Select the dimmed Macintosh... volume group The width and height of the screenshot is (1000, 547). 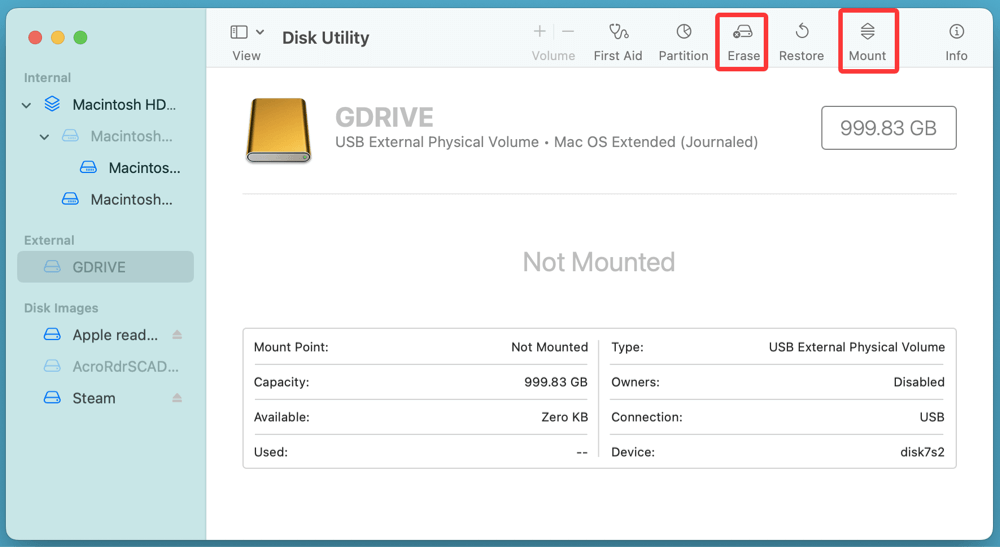[x=131, y=136]
